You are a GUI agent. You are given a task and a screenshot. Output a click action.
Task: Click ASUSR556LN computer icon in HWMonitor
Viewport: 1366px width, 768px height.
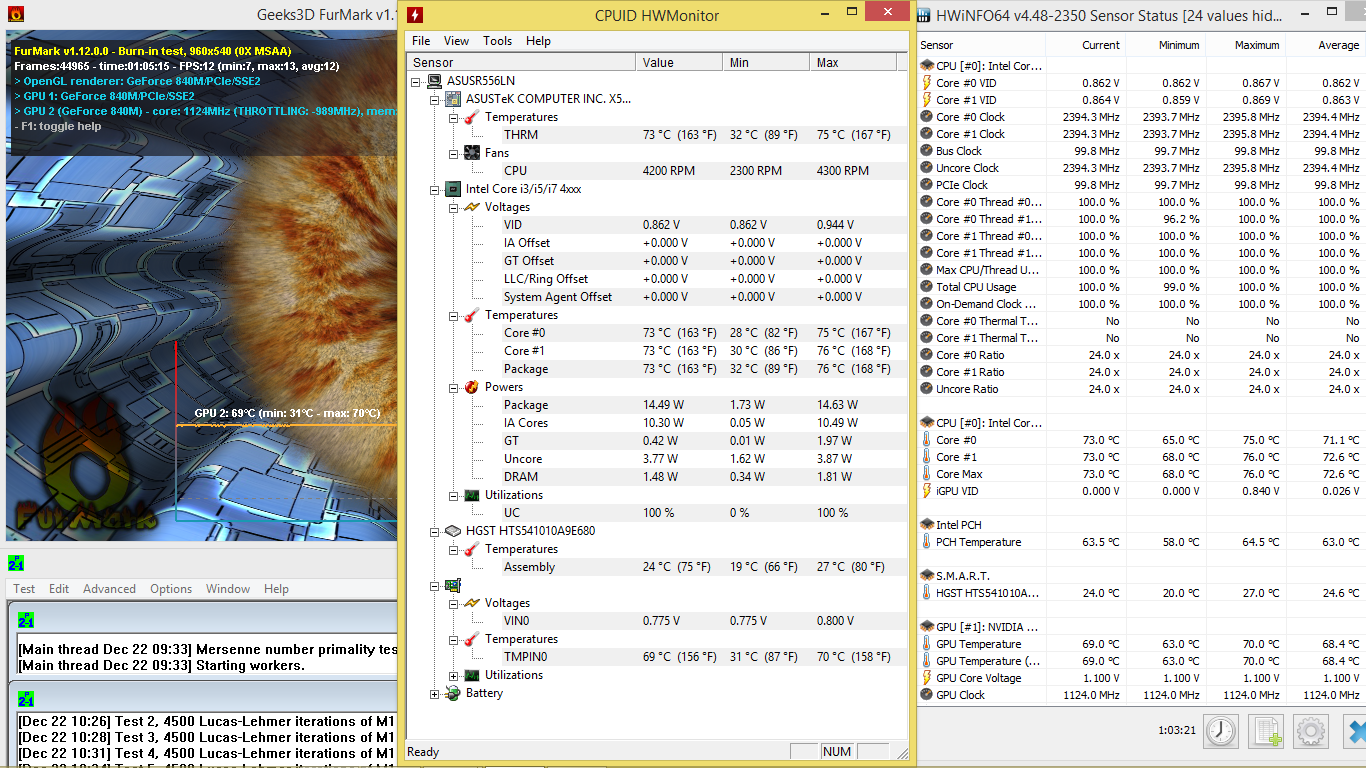pos(435,81)
